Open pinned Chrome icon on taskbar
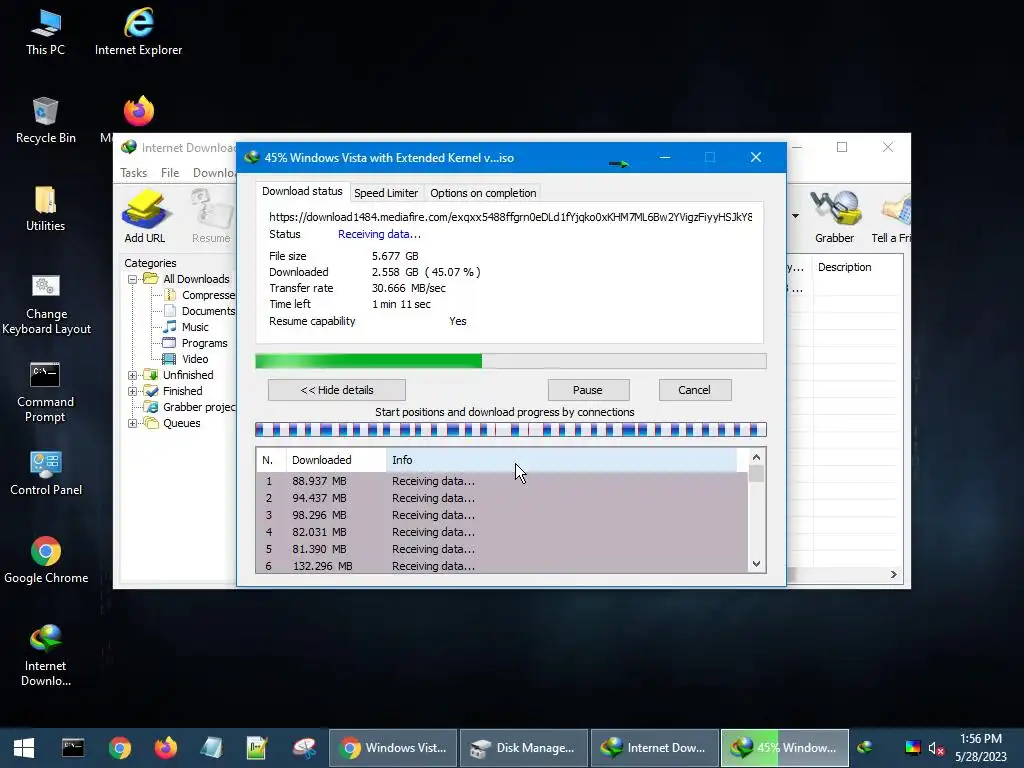This screenshot has height=768, width=1024. pyautogui.click(x=120, y=748)
